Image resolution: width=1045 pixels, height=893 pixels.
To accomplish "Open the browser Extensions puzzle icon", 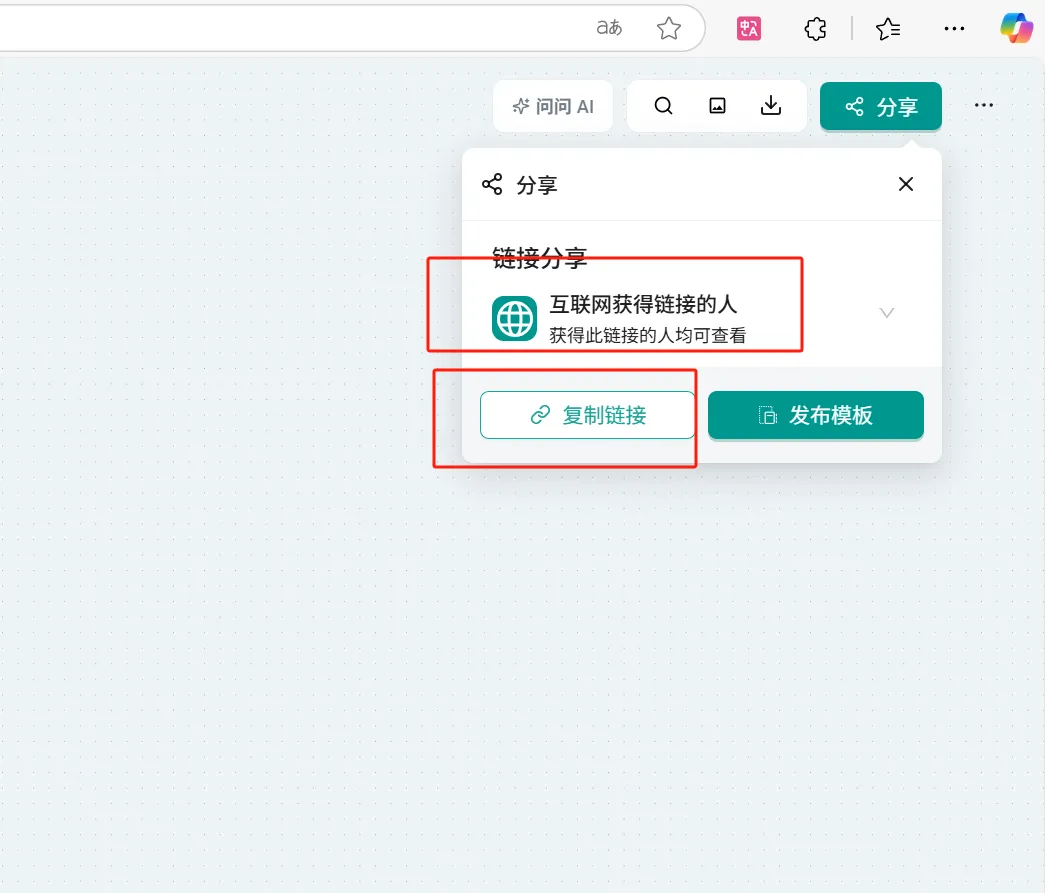I will (x=815, y=29).
